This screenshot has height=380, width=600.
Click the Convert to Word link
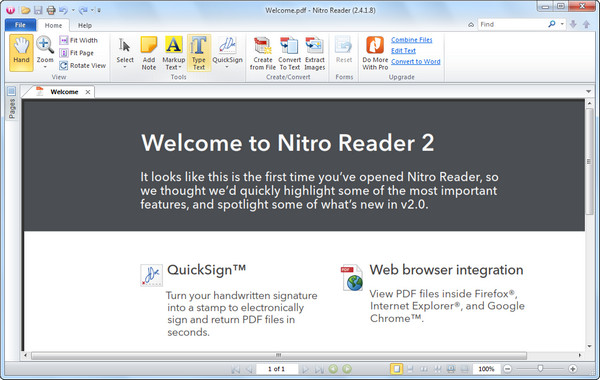[x=416, y=61]
